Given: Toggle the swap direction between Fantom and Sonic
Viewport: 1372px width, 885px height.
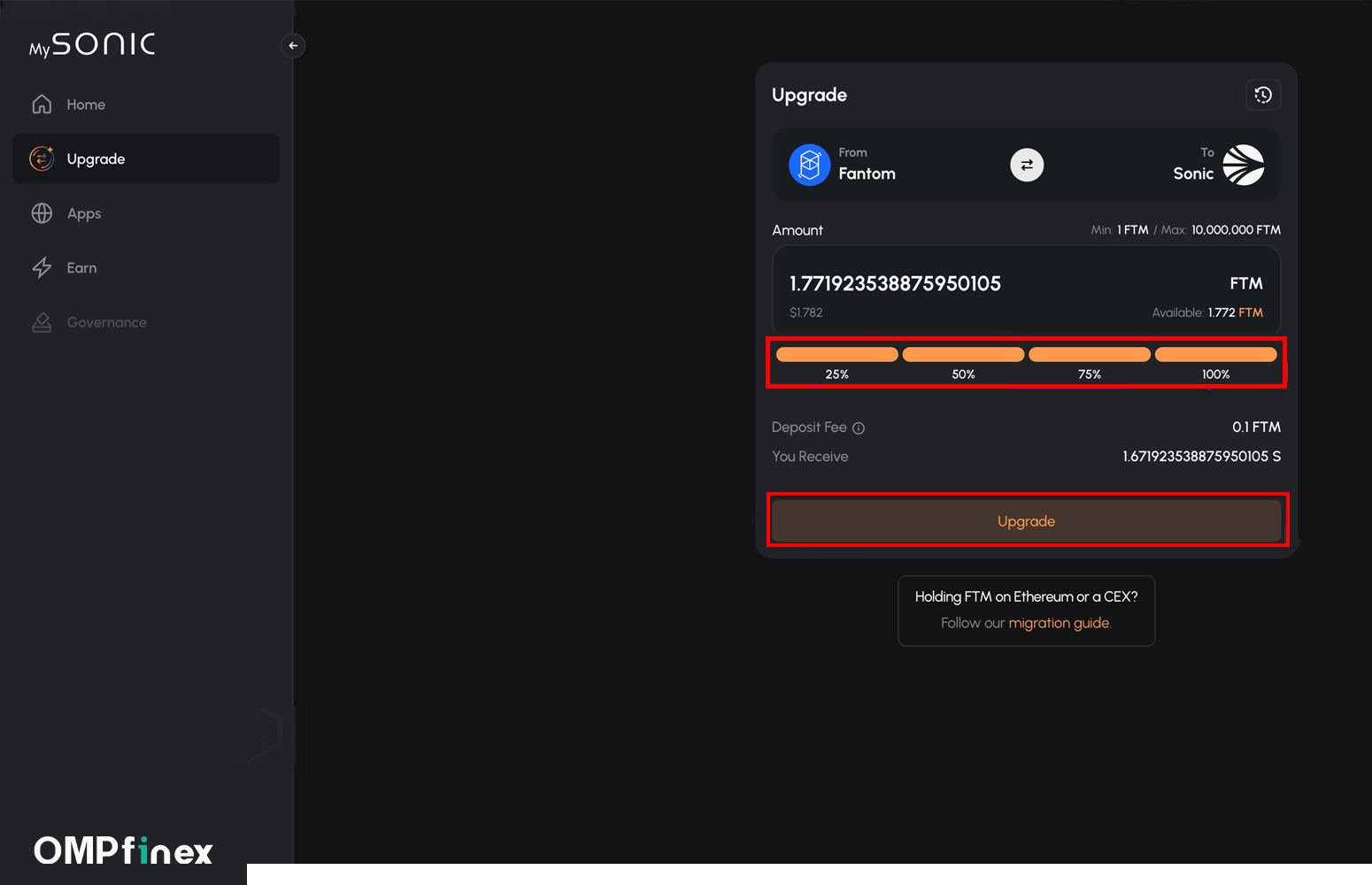Looking at the screenshot, I should [x=1026, y=165].
